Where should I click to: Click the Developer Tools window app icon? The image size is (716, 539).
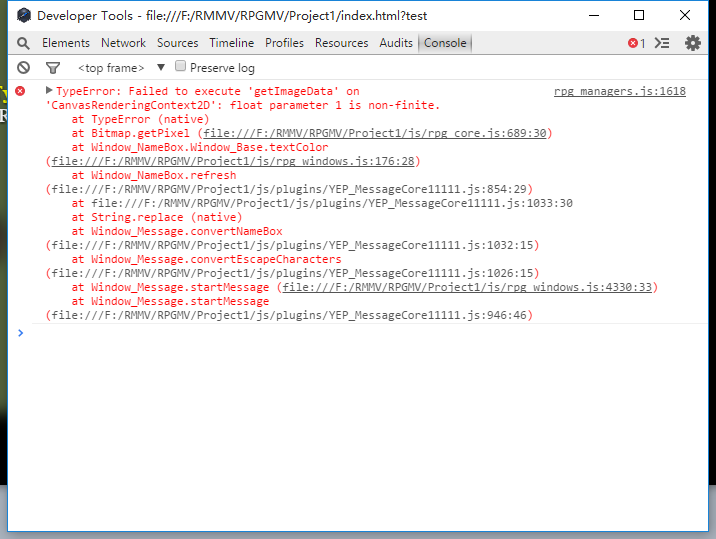coord(24,16)
